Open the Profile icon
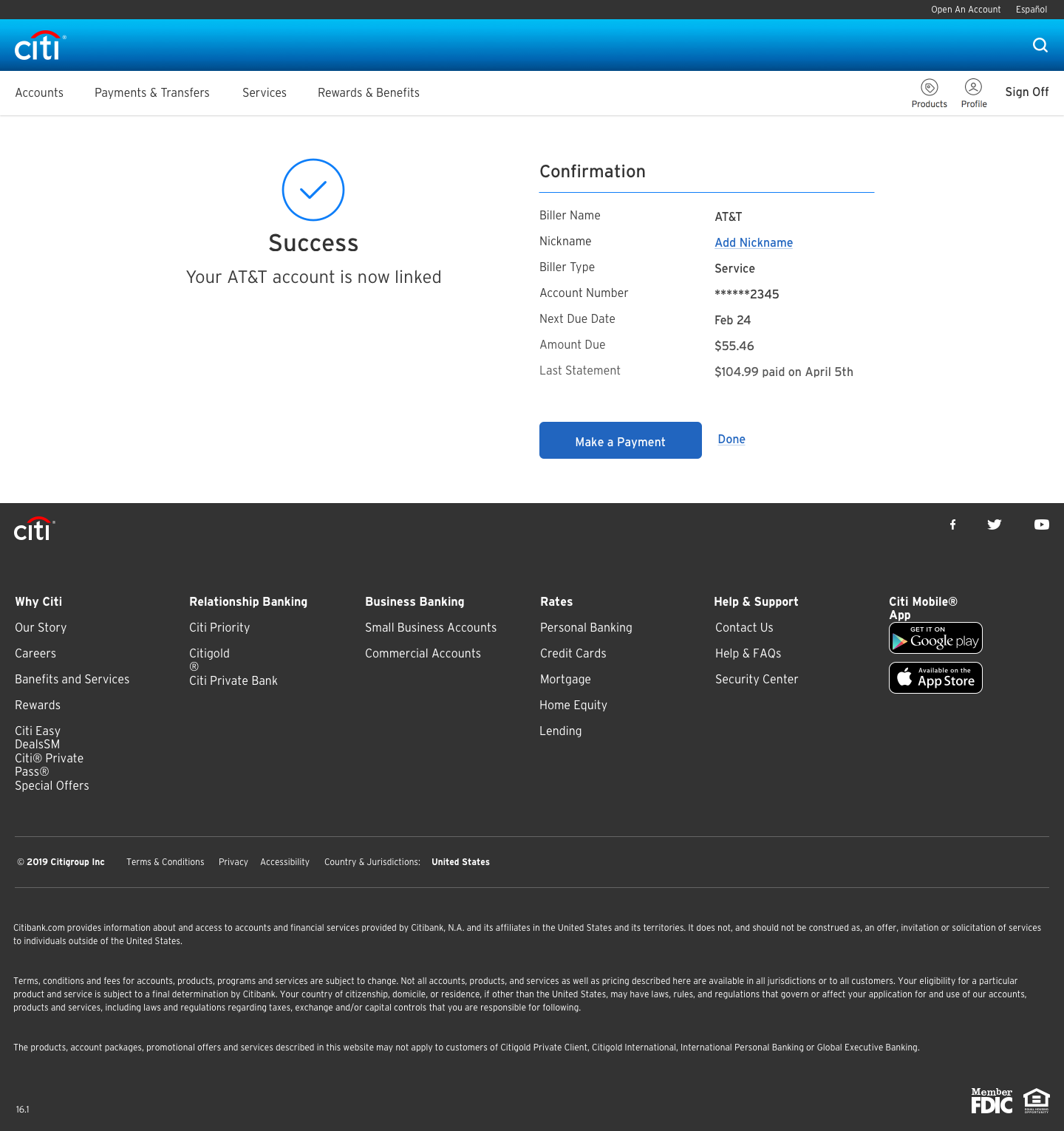 click(974, 94)
